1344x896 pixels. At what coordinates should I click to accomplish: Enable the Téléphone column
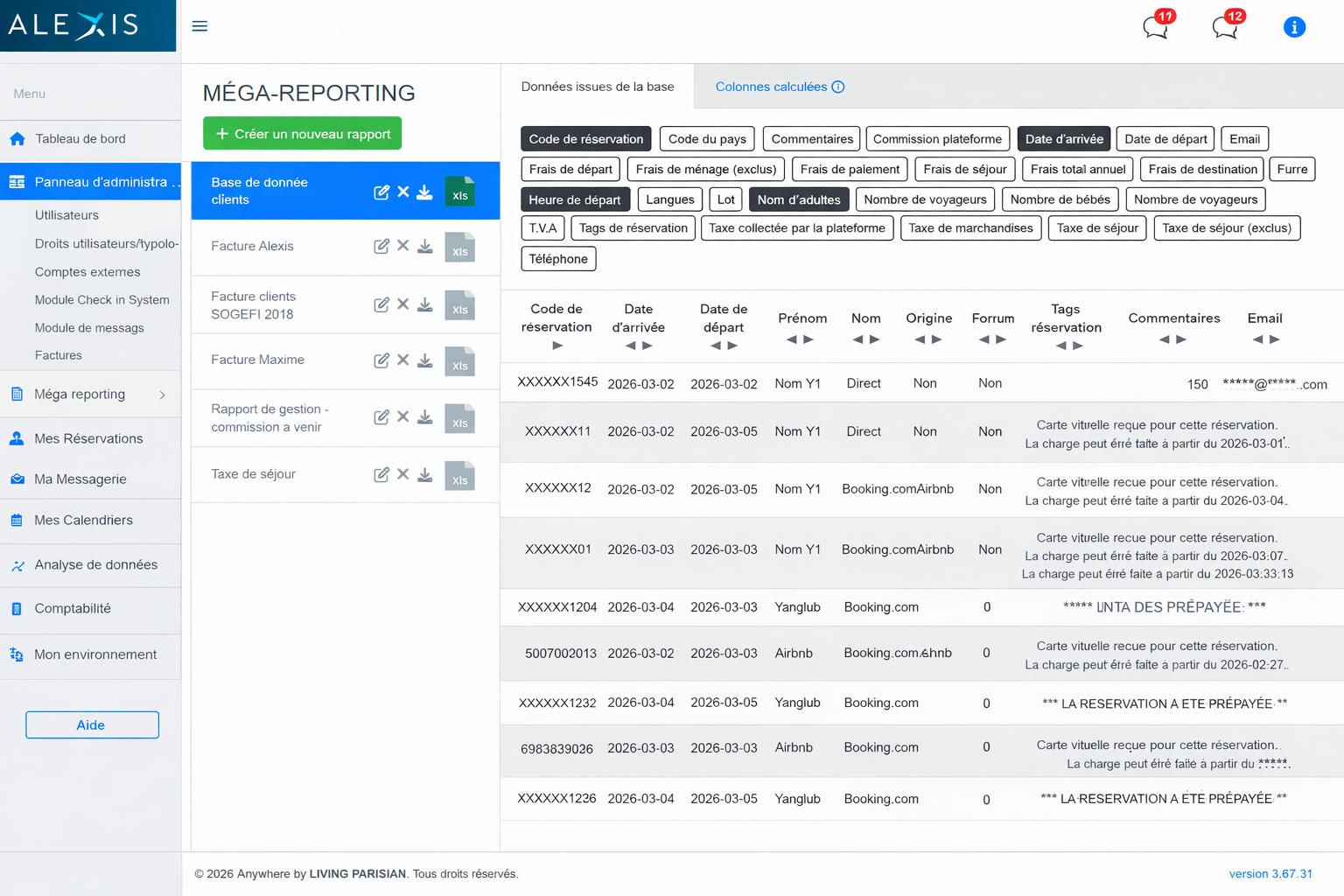(x=558, y=258)
